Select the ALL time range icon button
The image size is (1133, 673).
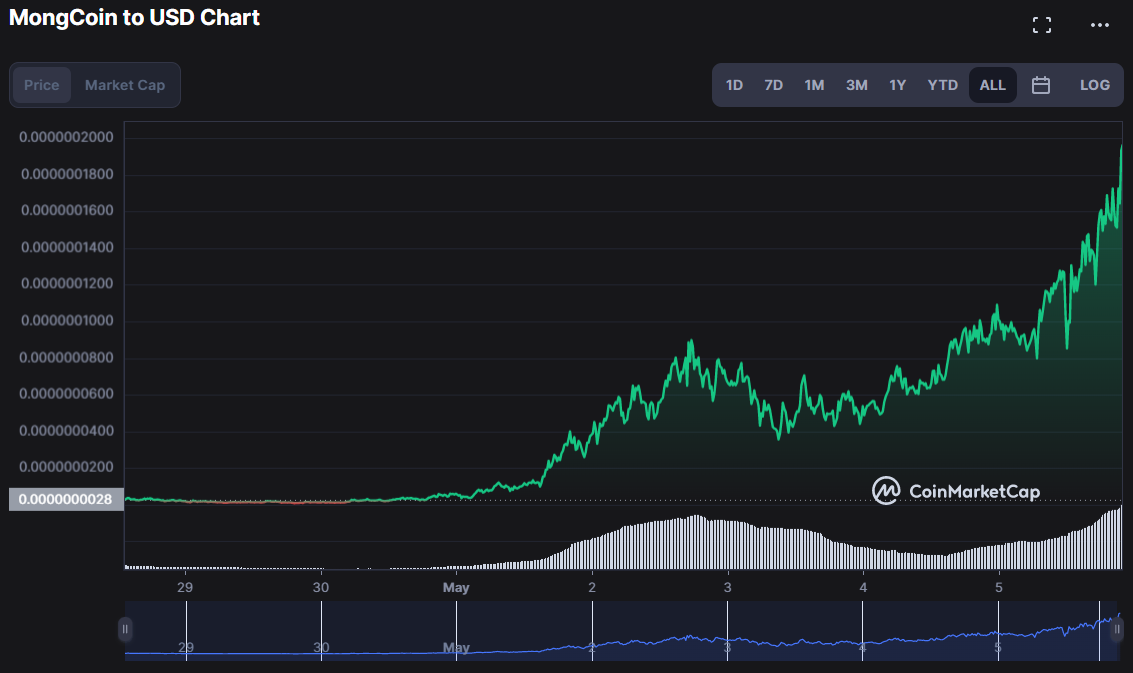(x=992, y=85)
